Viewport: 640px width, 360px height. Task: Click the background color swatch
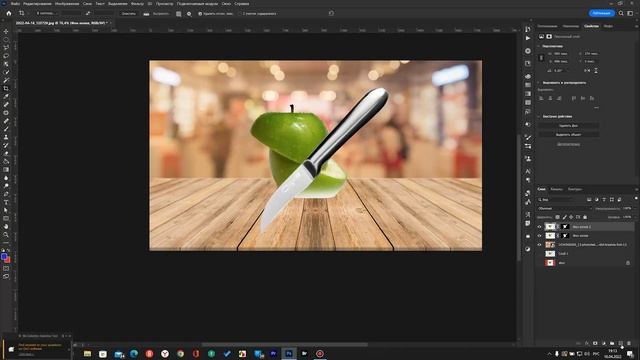8,260
